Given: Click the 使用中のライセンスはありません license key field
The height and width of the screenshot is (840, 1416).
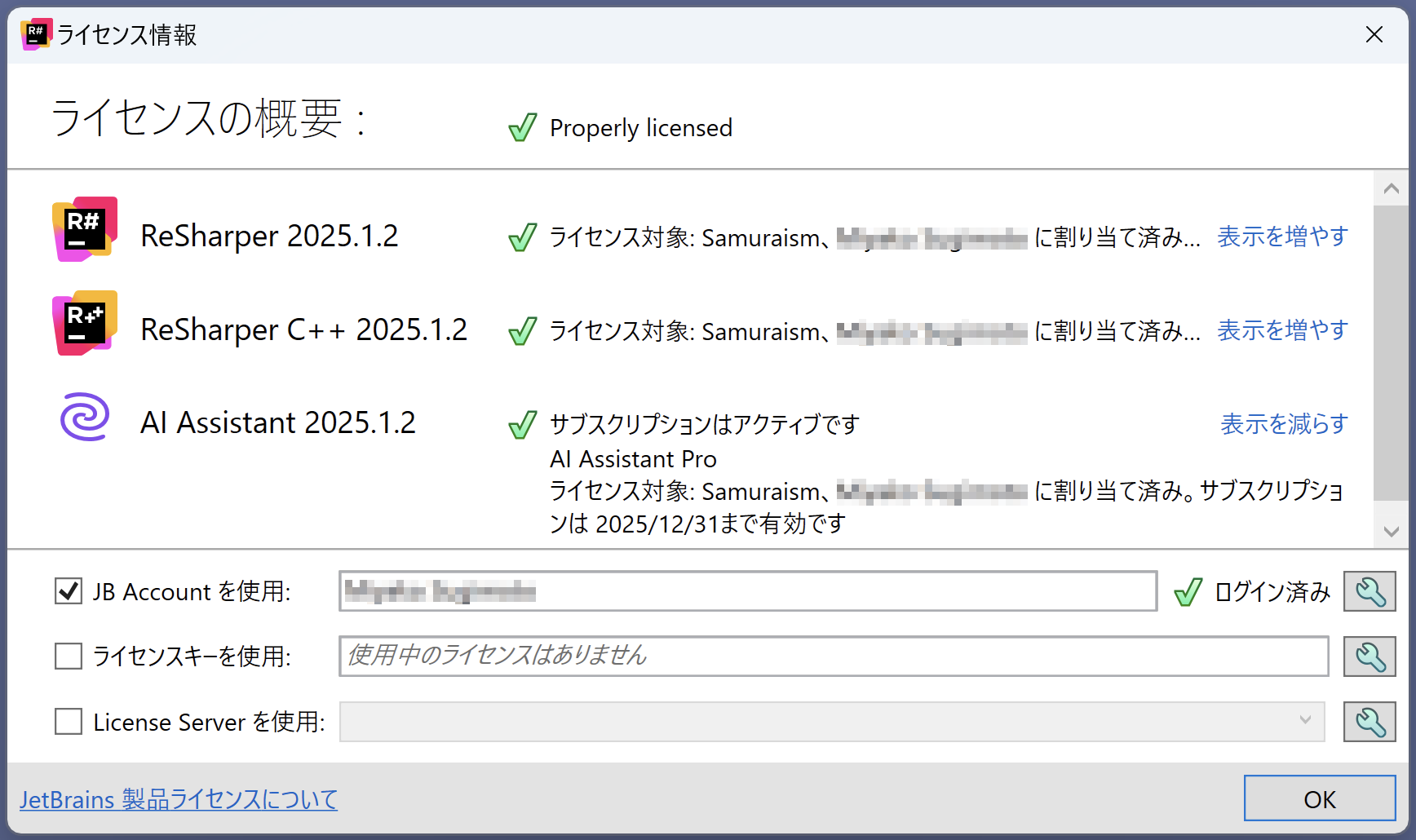Looking at the screenshot, I should pos(834,657).
